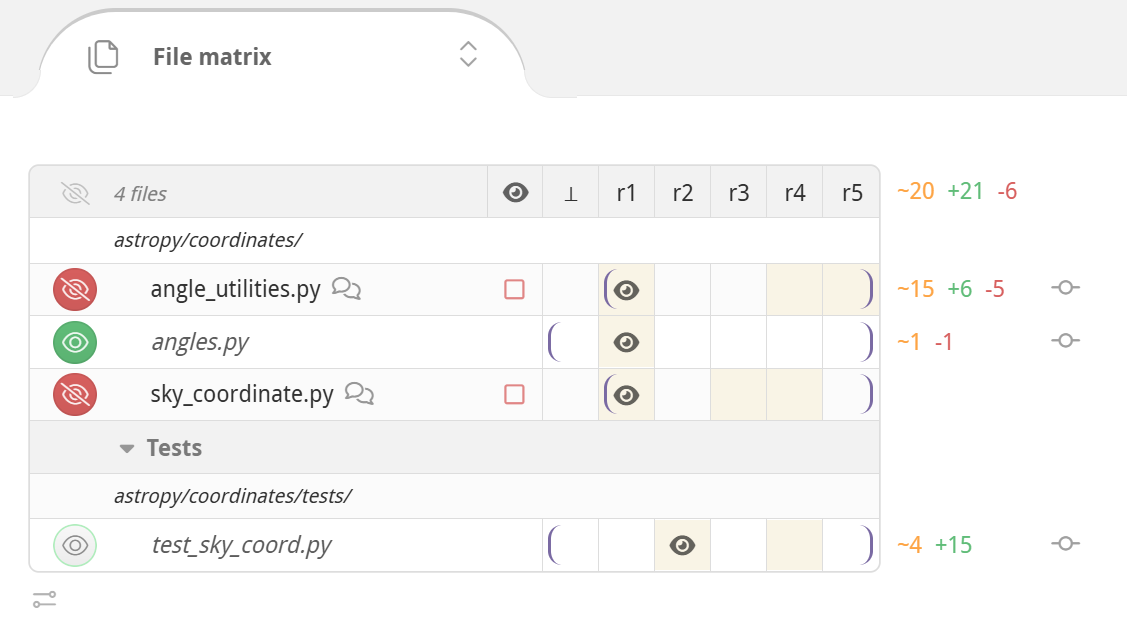Select the r3 revision column header
This screenshot has width=1127, height=640.
coord(738,191)
